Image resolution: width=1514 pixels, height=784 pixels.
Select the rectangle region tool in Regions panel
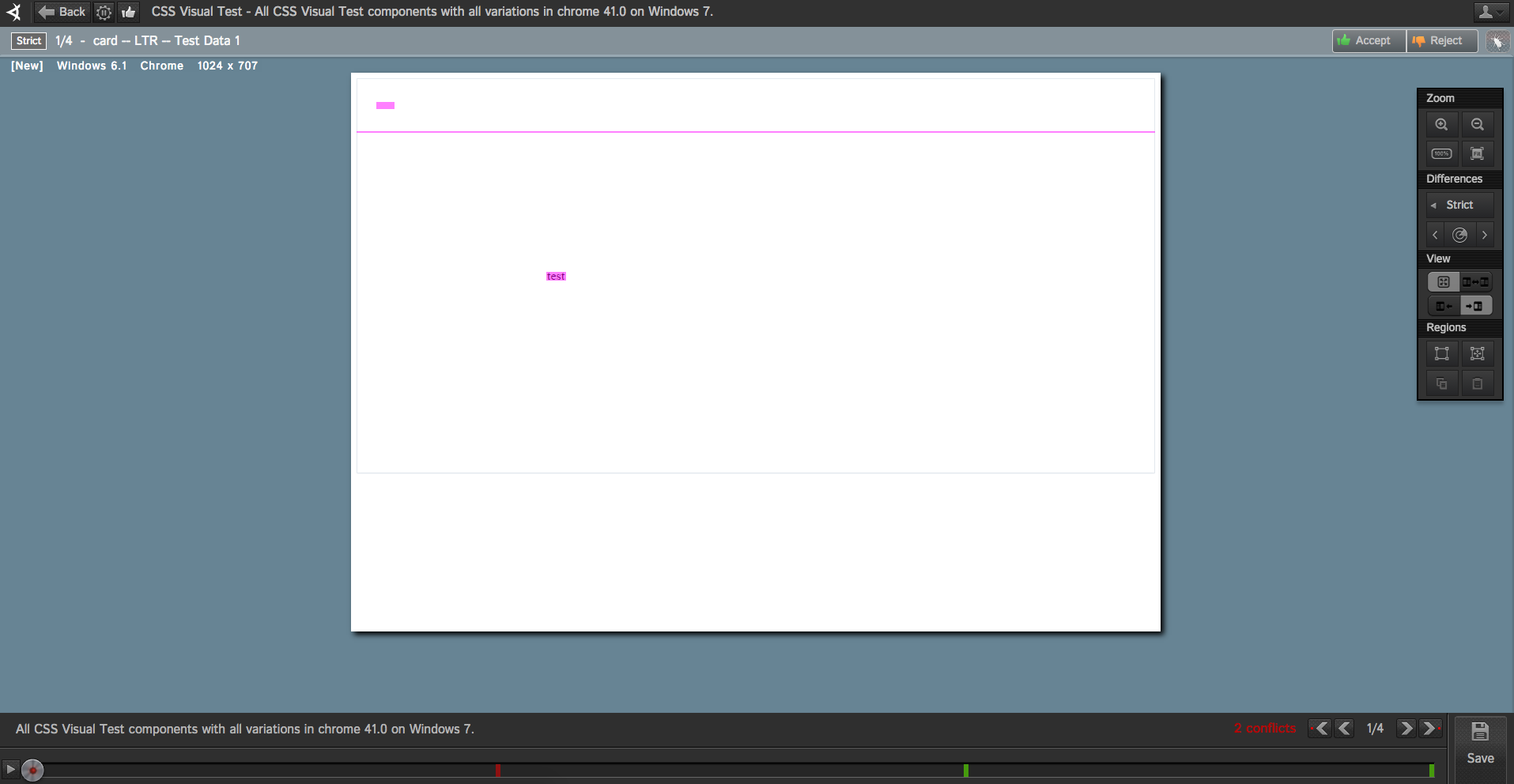point(1441,353)
